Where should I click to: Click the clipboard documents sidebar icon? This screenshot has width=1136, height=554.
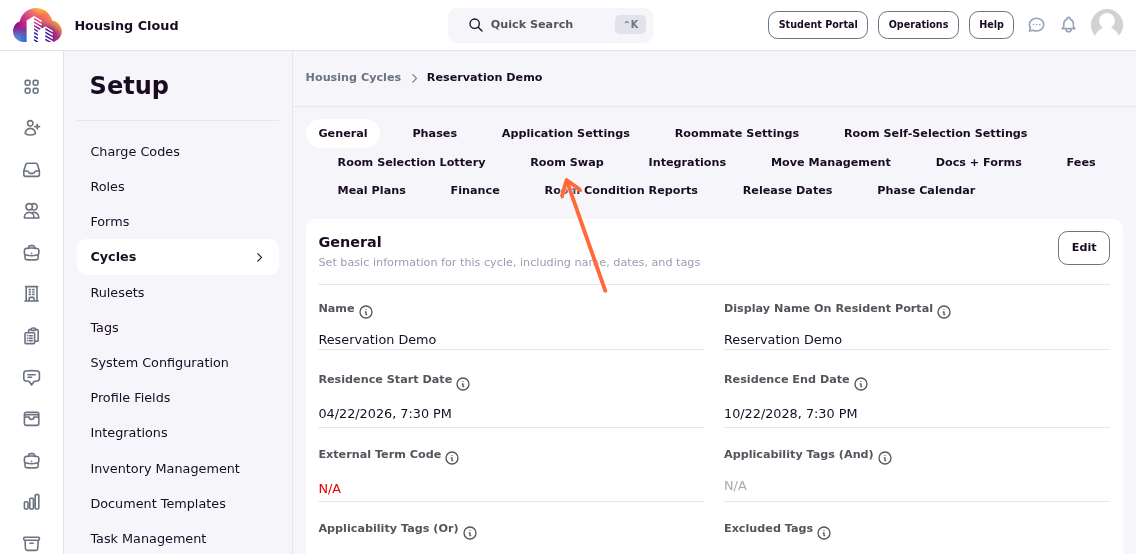click(31, 335)
